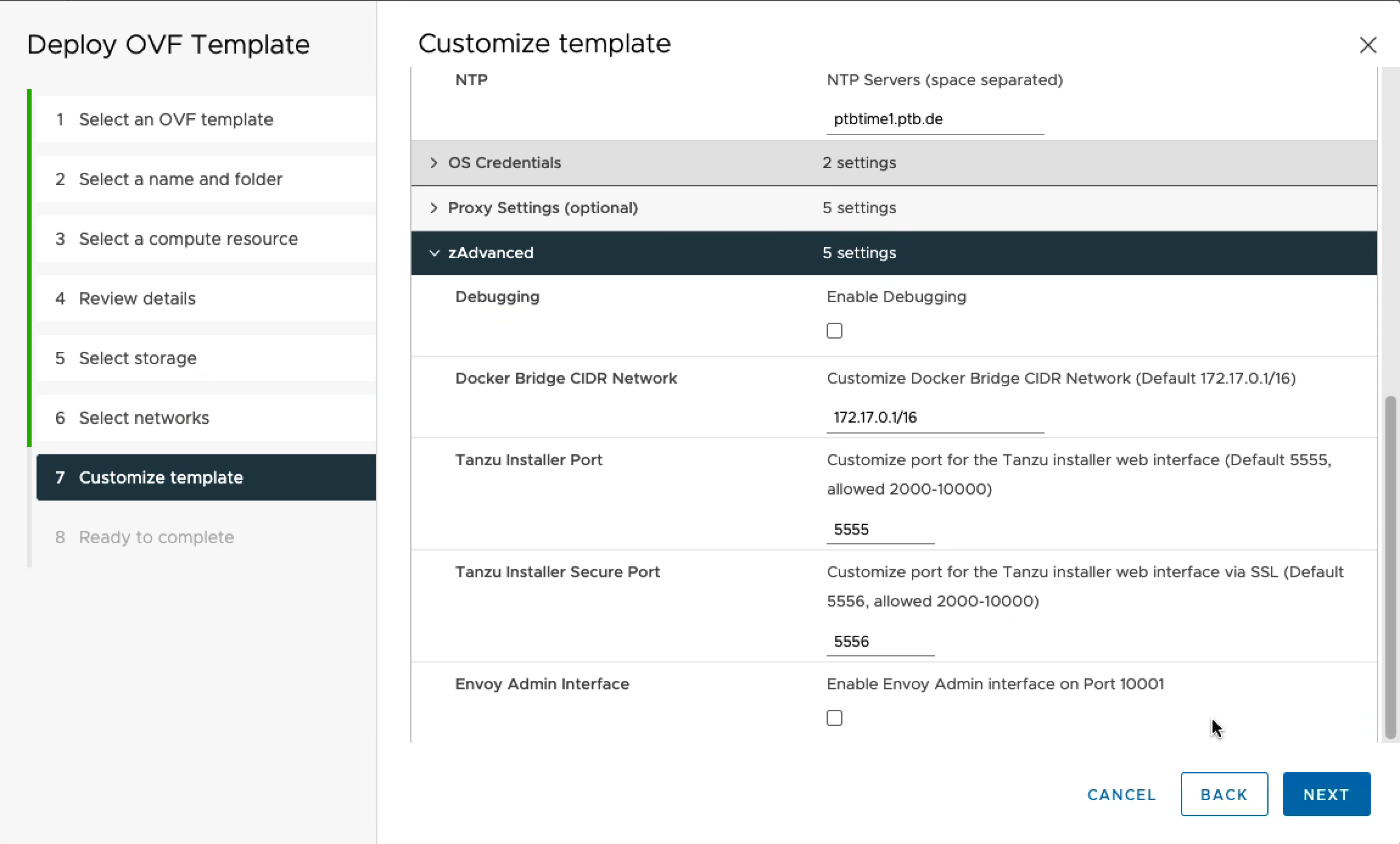This screenshot has height=844, width=1400.
Task: Click the Tanzu Installer Secure Port field
Action: [880, 641]
